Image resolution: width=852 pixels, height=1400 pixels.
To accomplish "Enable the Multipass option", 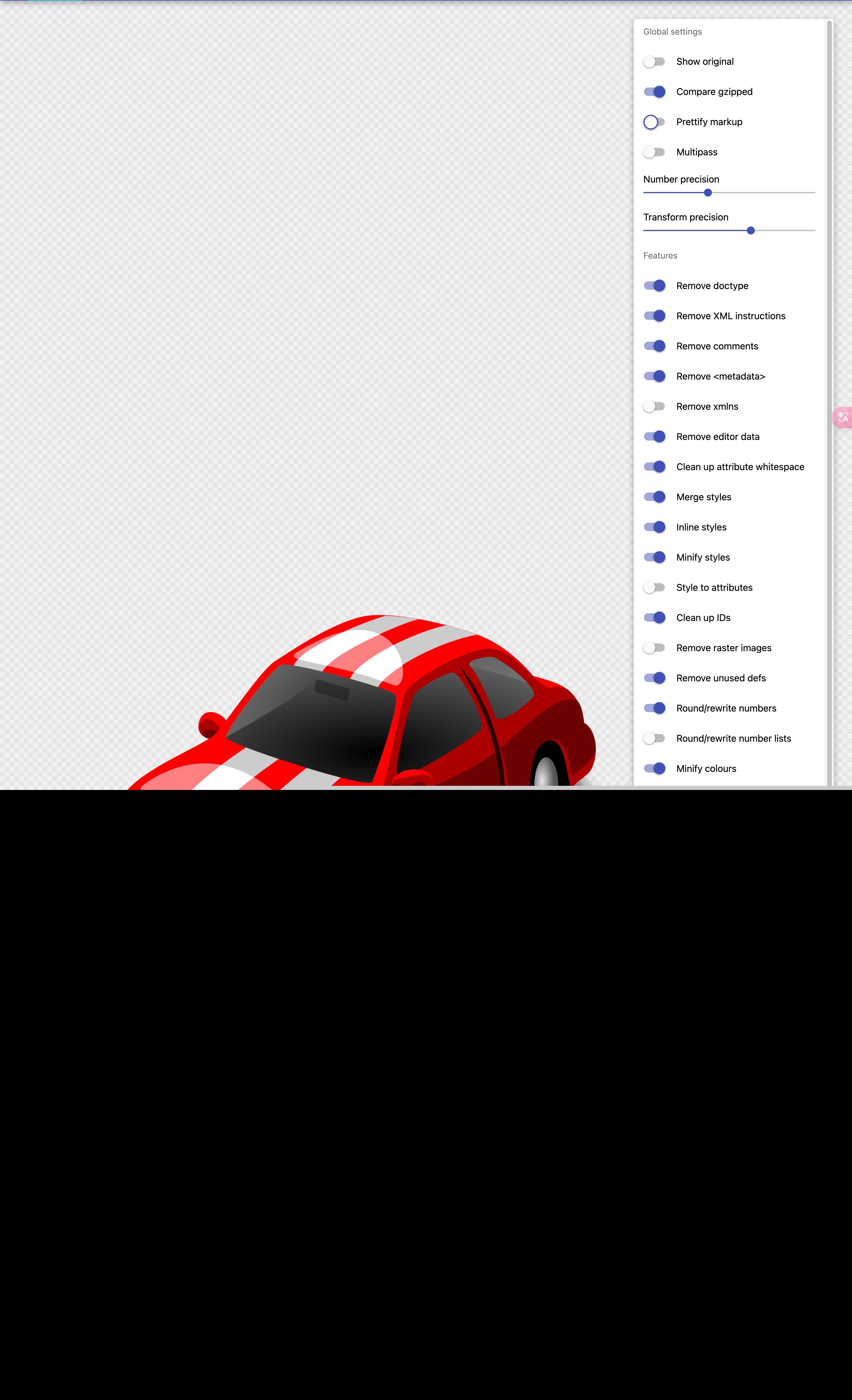I will coord(654,152).
